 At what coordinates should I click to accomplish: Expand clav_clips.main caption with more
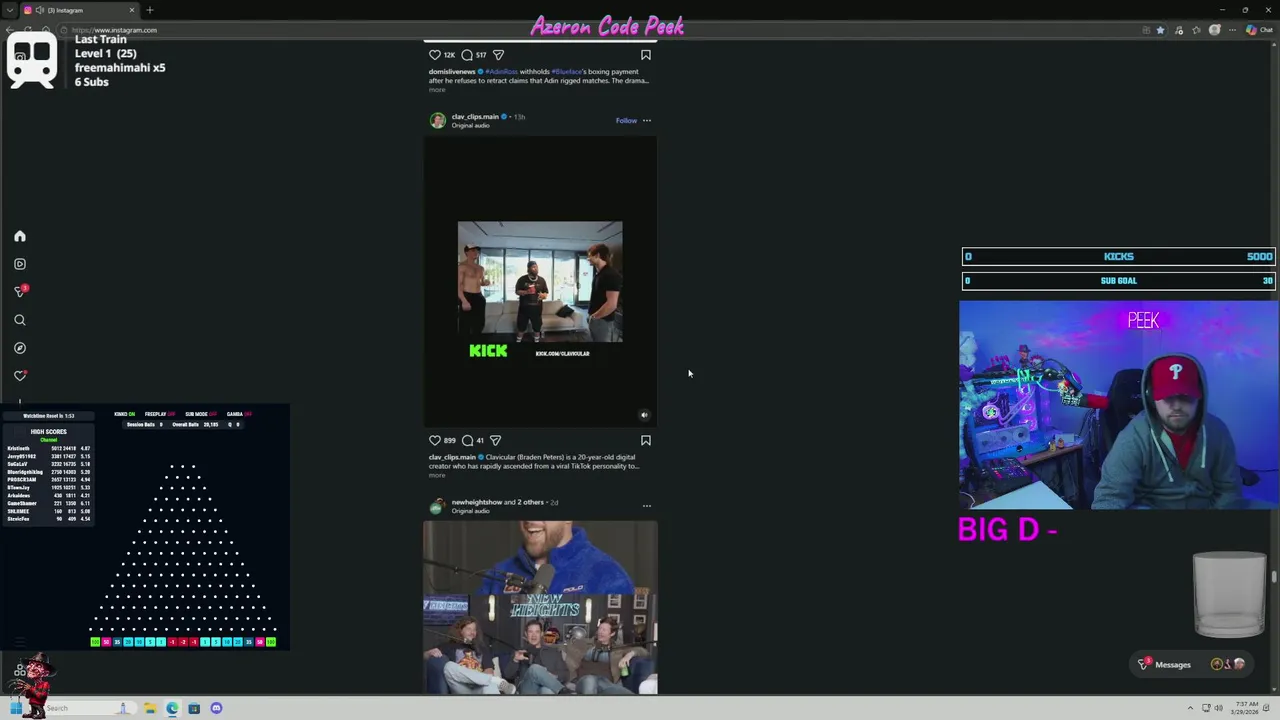click(437, 475)
